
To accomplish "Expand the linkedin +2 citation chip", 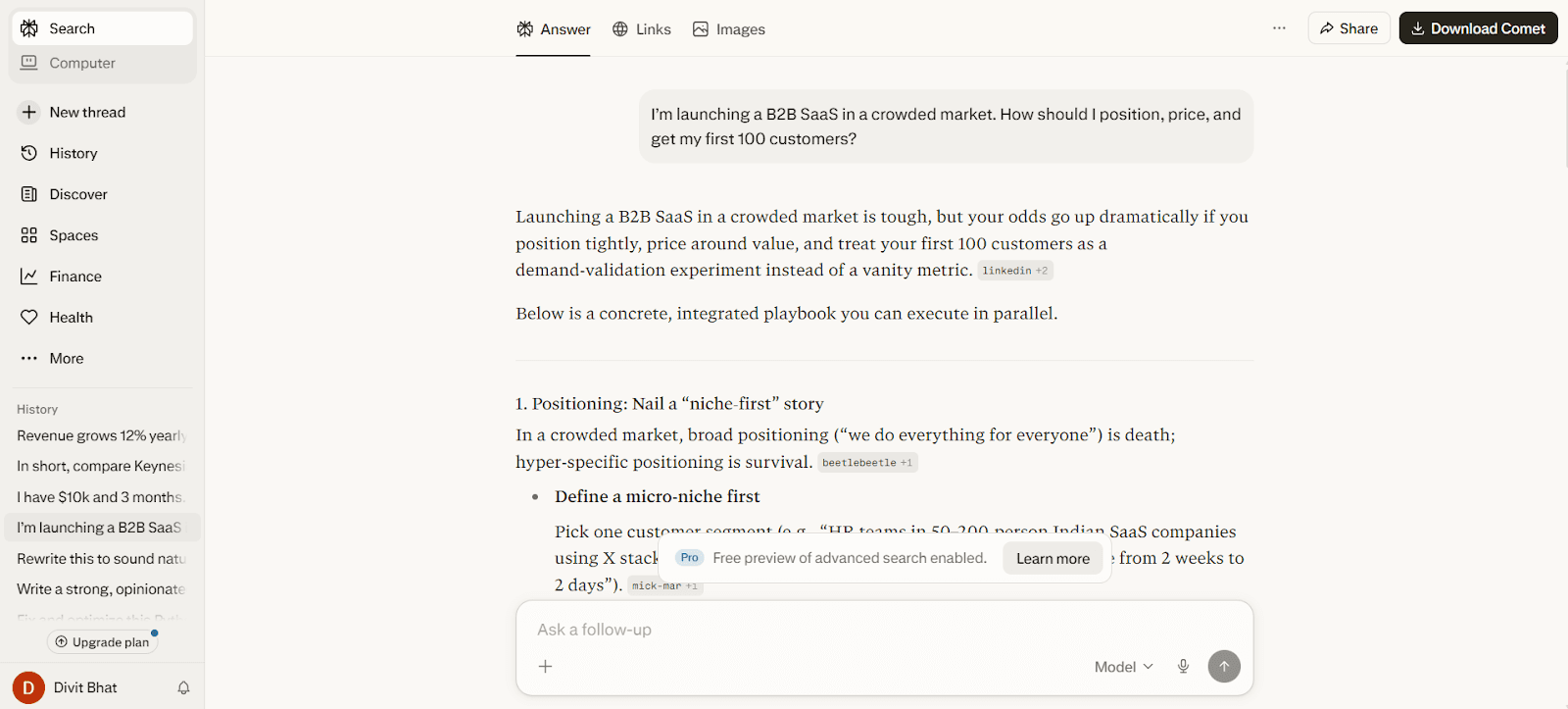I will tap(1014, 270).
